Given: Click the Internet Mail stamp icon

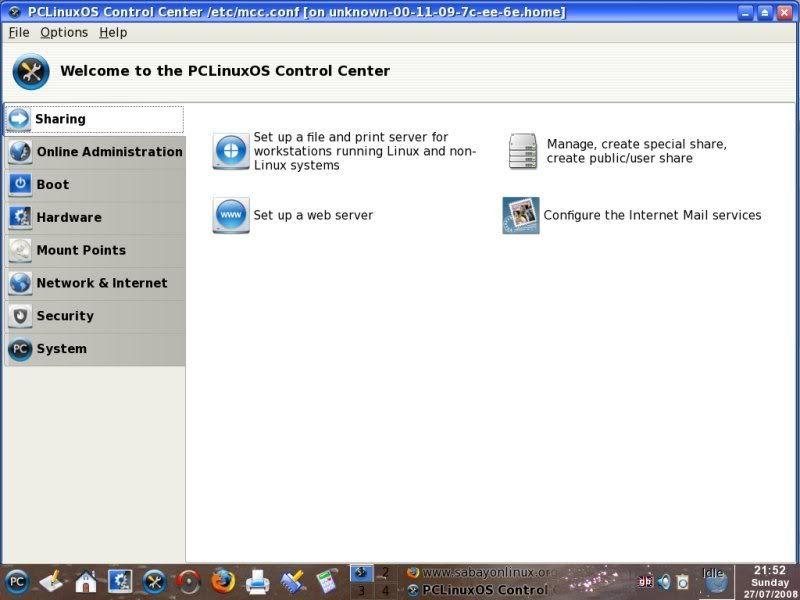Looking at the screenshot, I should click(521, 215).
